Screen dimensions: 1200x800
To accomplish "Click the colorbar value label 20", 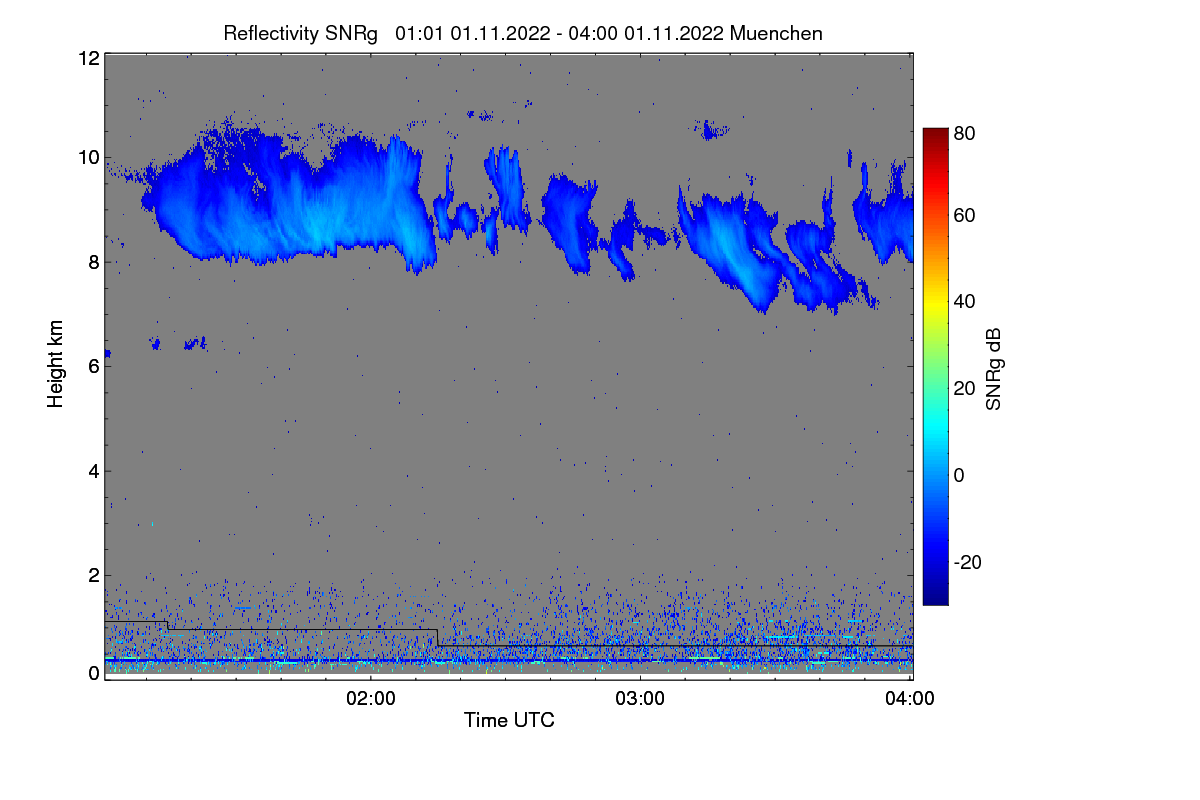I will click(x=964, y=389).
